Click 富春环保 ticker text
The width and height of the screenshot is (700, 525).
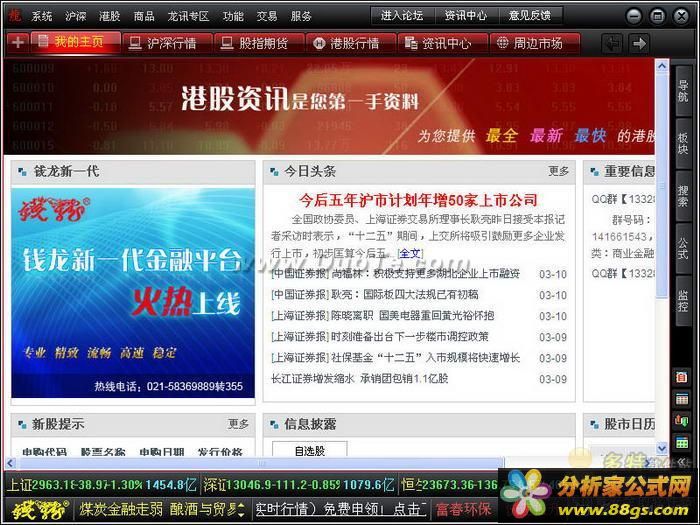click(x=464, y=509)
